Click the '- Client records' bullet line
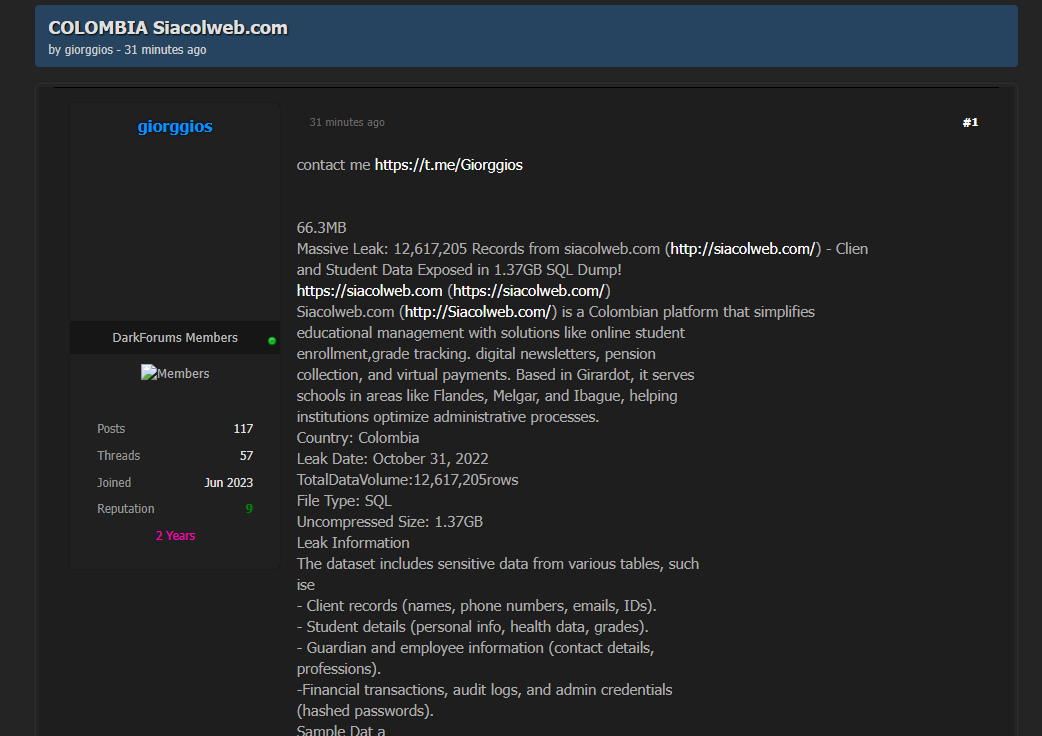 click(x=476, y=606)
